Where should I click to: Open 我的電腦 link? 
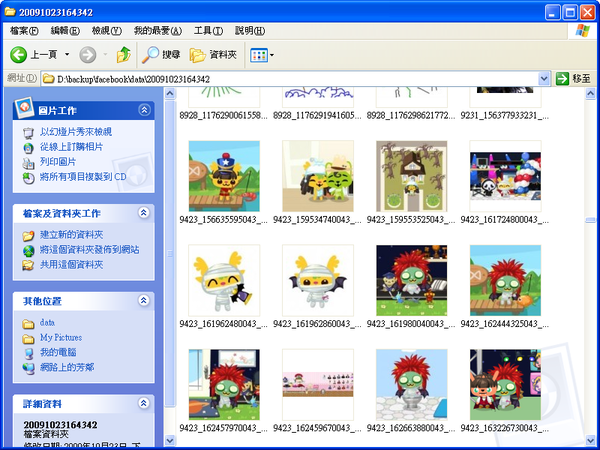point(58,352)
